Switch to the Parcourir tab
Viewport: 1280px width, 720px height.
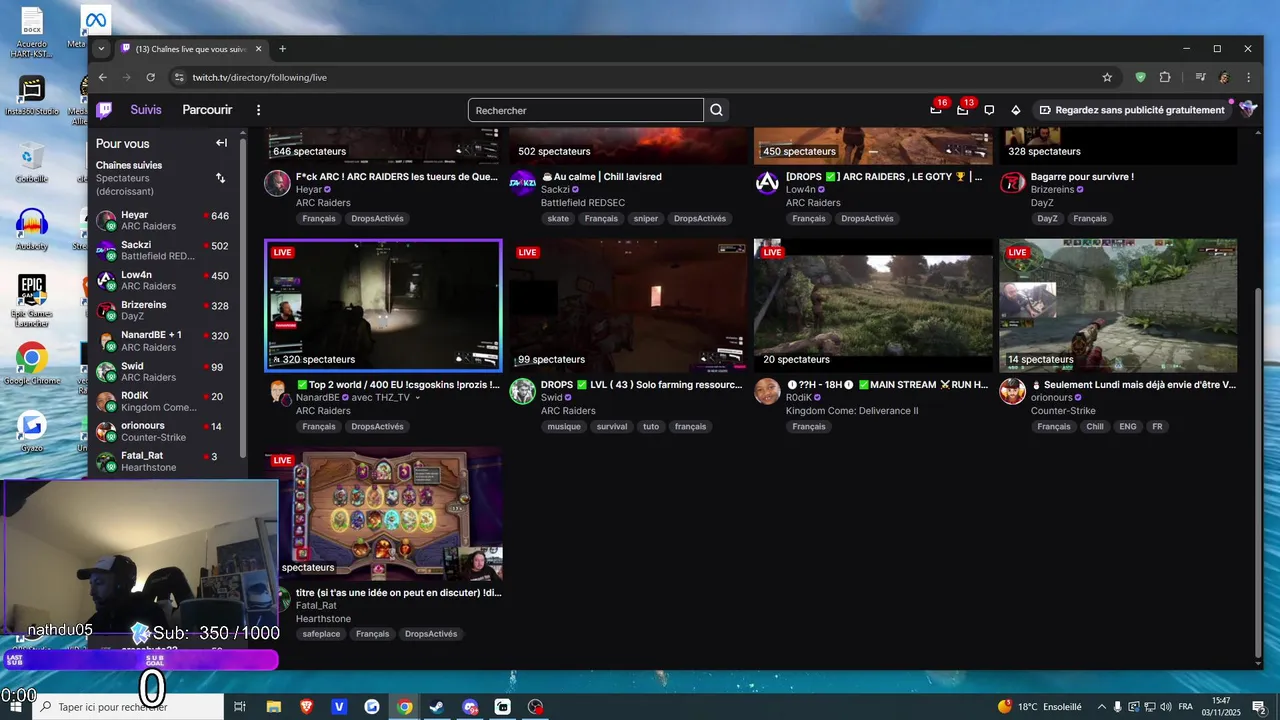[207, 110]
